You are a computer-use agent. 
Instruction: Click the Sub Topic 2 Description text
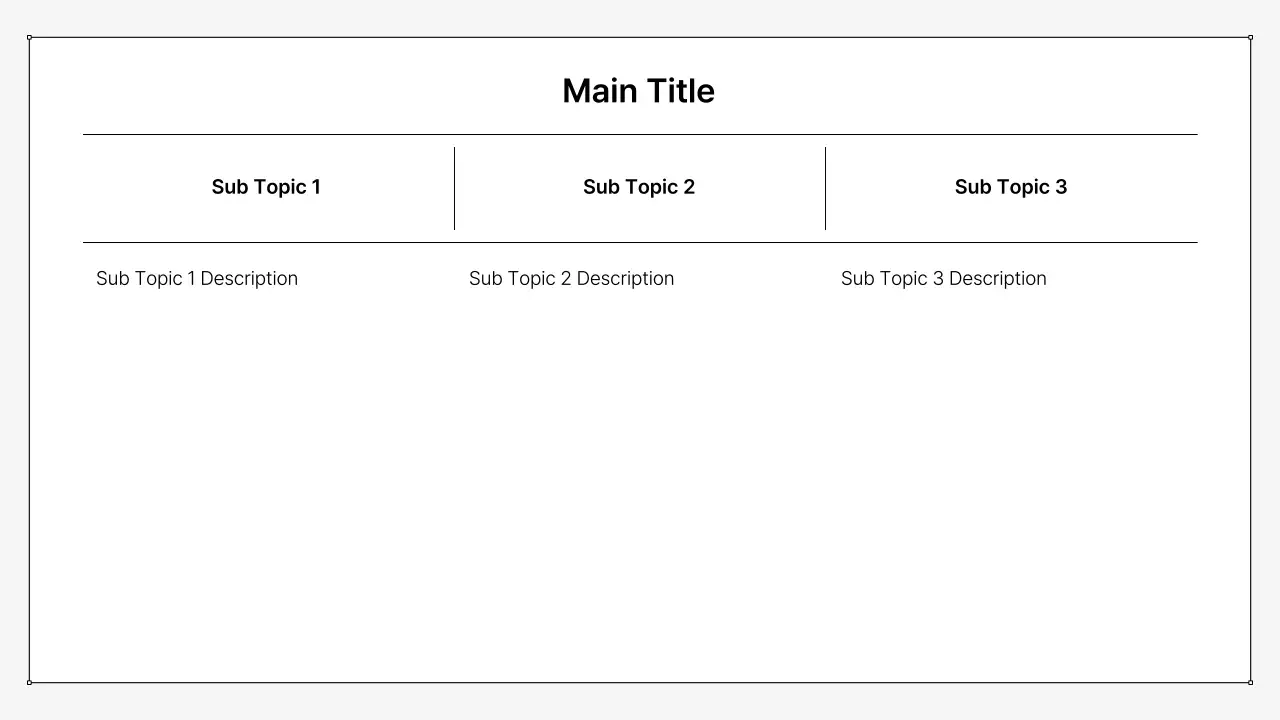coord(571,278)
